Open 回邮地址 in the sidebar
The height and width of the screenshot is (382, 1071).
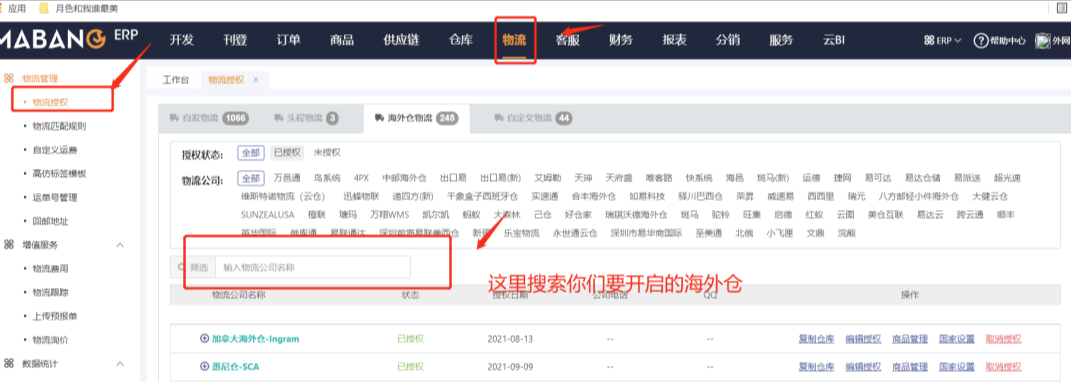51,221
